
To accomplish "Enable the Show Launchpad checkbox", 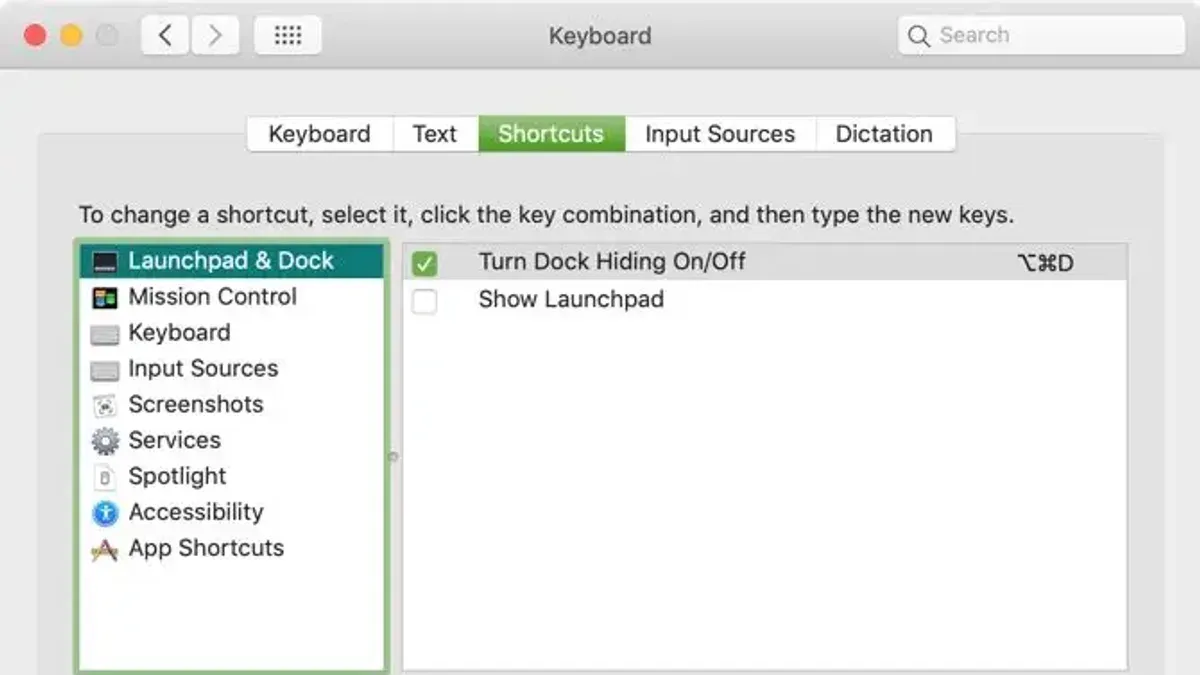I will [x=425, y=300].
